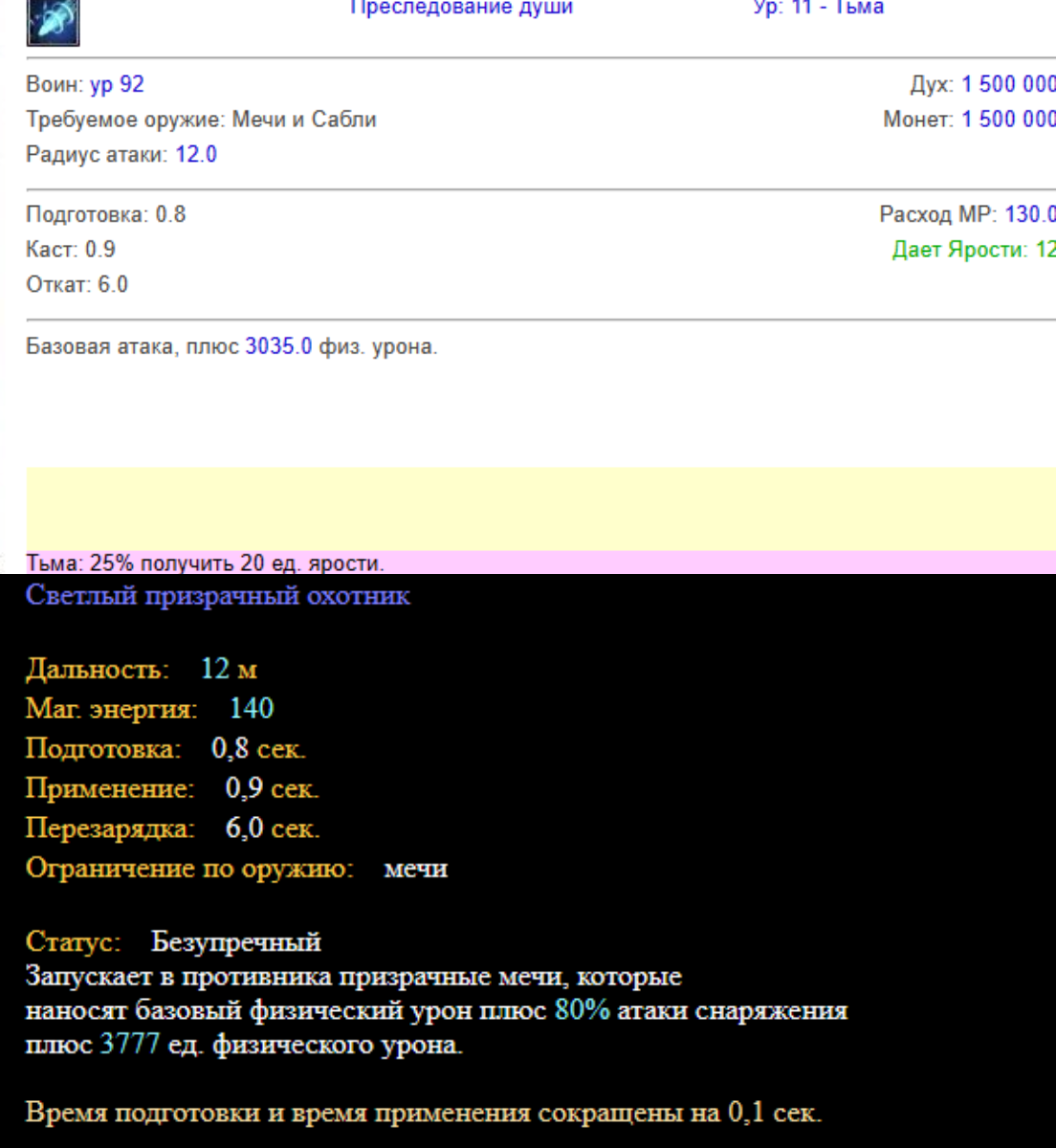This screenshot has width=1056, height=1148.
Task: Click the Светлый призрачный охотник heading
Action: 218,595
